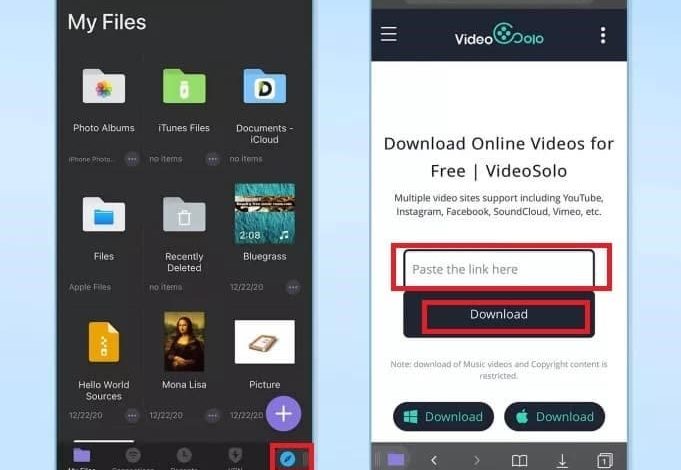The image size is (681, 470).
Task: Select the 'My Files' title
Action: click(x=107, y=23)
